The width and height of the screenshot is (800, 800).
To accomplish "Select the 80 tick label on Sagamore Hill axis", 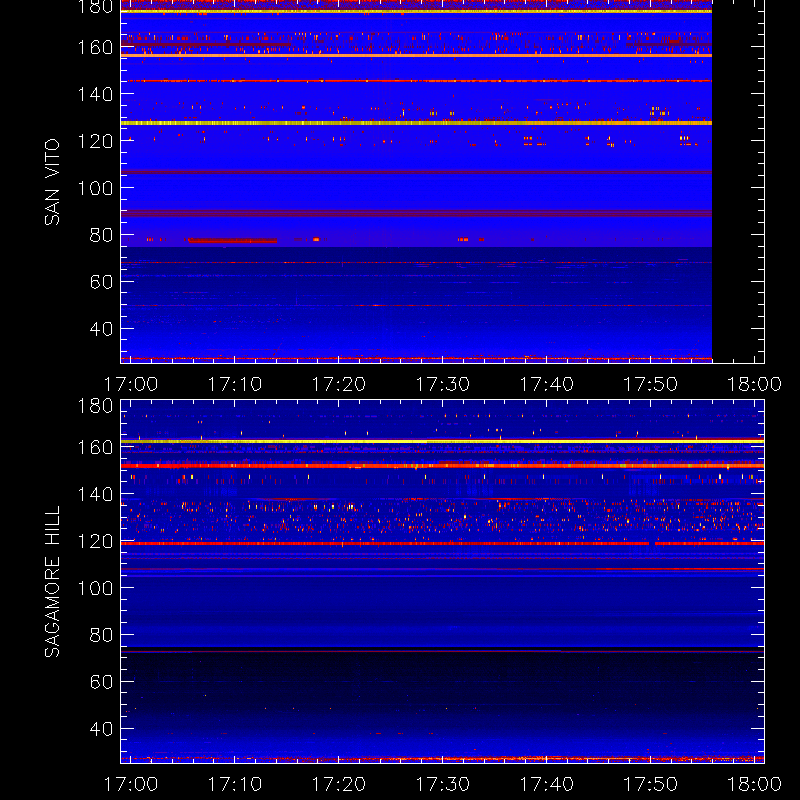I will pos(101,635).
